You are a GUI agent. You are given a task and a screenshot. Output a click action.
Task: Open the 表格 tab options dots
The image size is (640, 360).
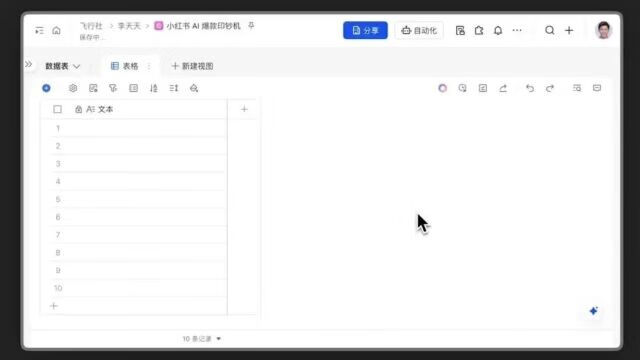(149, 66)
